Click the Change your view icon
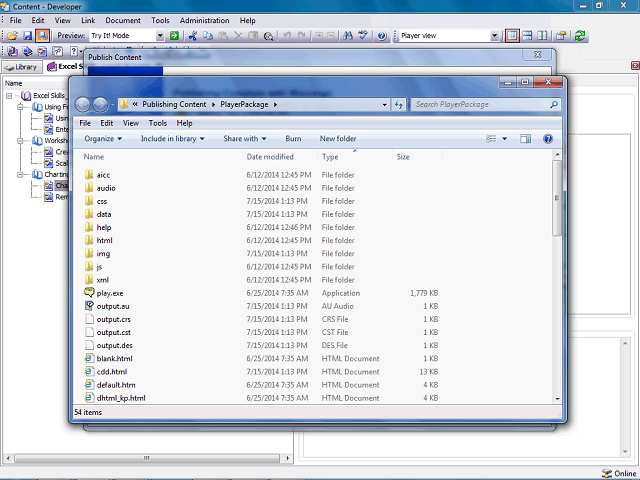Screen dimensions: 640x480 [491, 139]
